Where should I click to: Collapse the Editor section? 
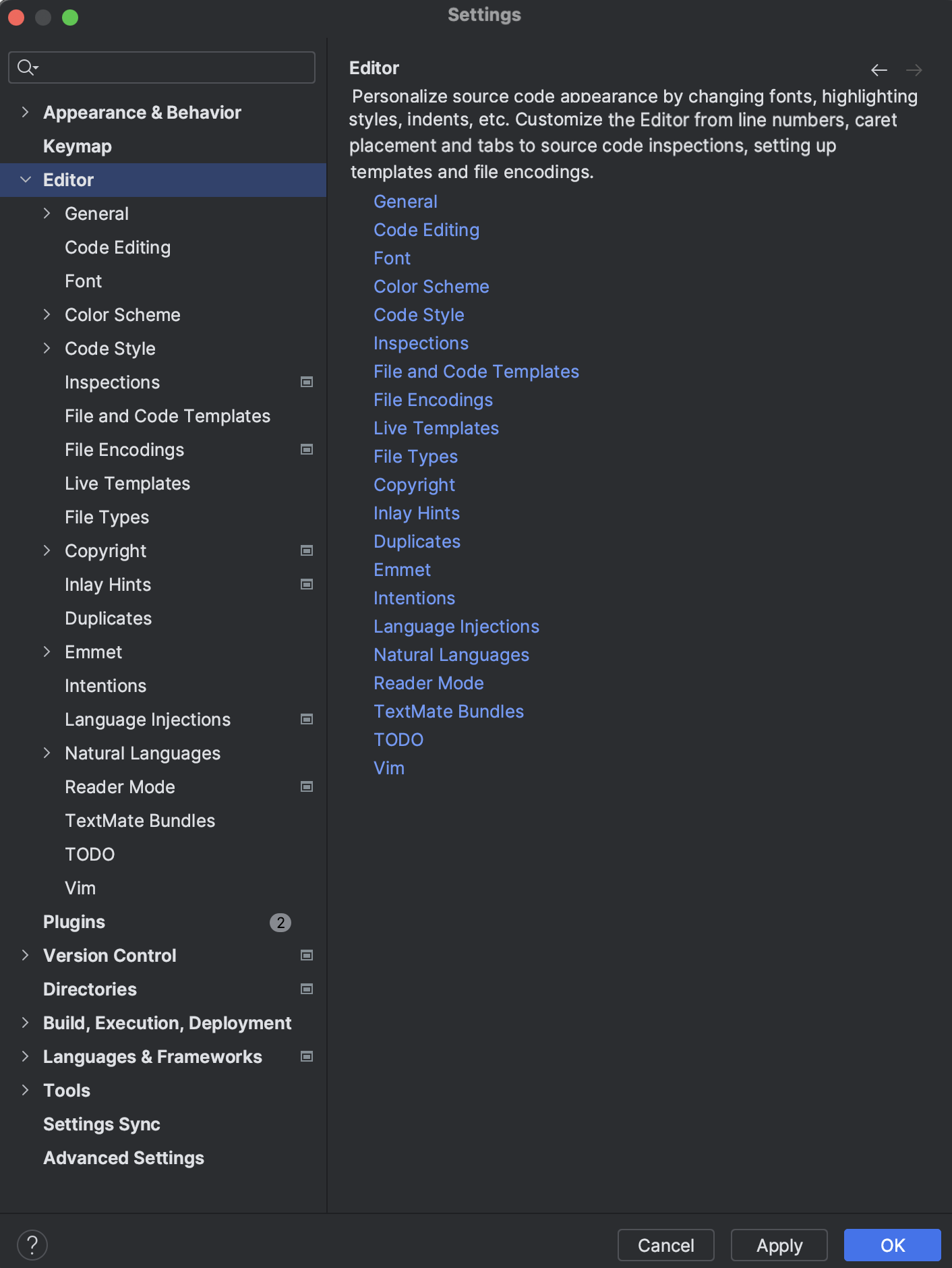click(25, 179)
